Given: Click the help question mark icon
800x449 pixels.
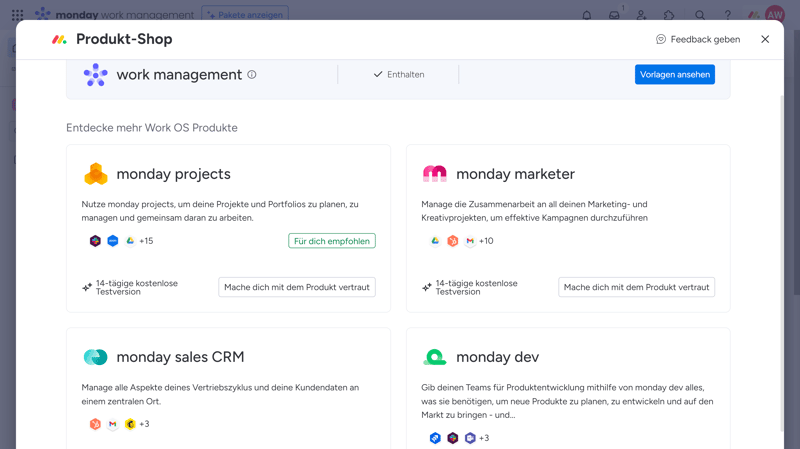Looking at the screenshot, I should click(x=727, y=15).
